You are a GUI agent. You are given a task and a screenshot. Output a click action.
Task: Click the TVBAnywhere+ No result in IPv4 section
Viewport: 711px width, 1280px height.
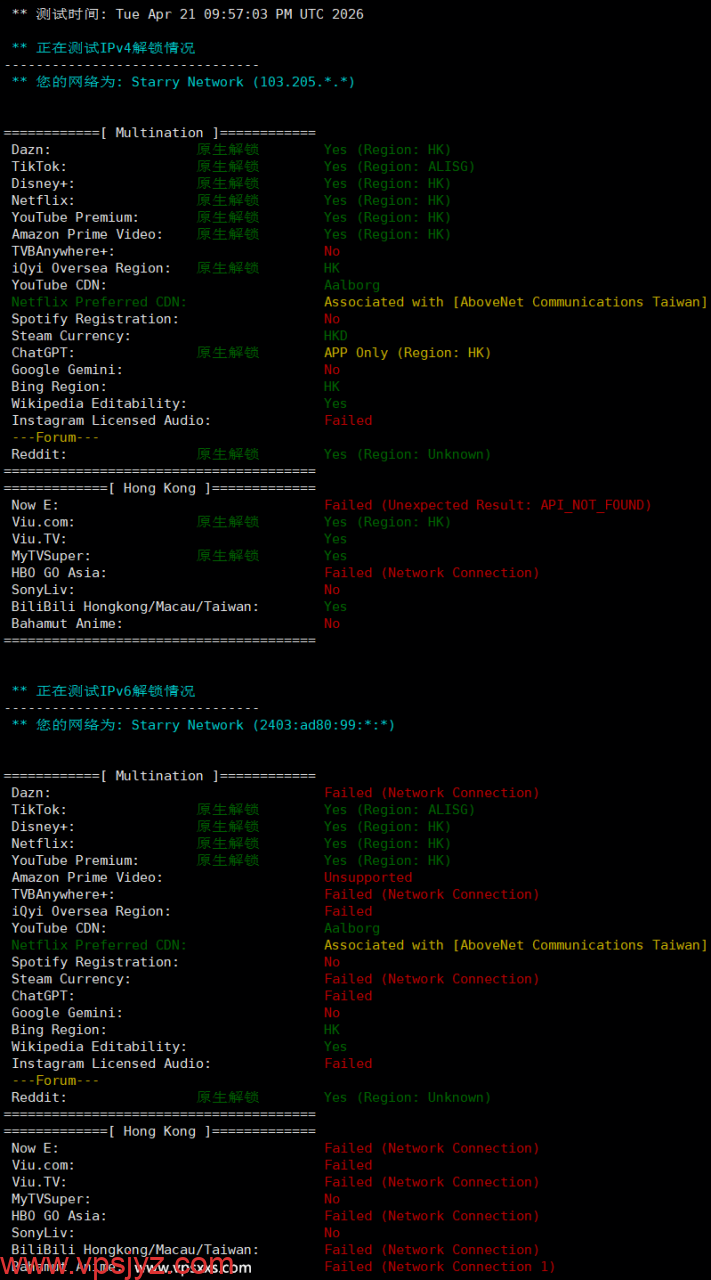point(331,251)
